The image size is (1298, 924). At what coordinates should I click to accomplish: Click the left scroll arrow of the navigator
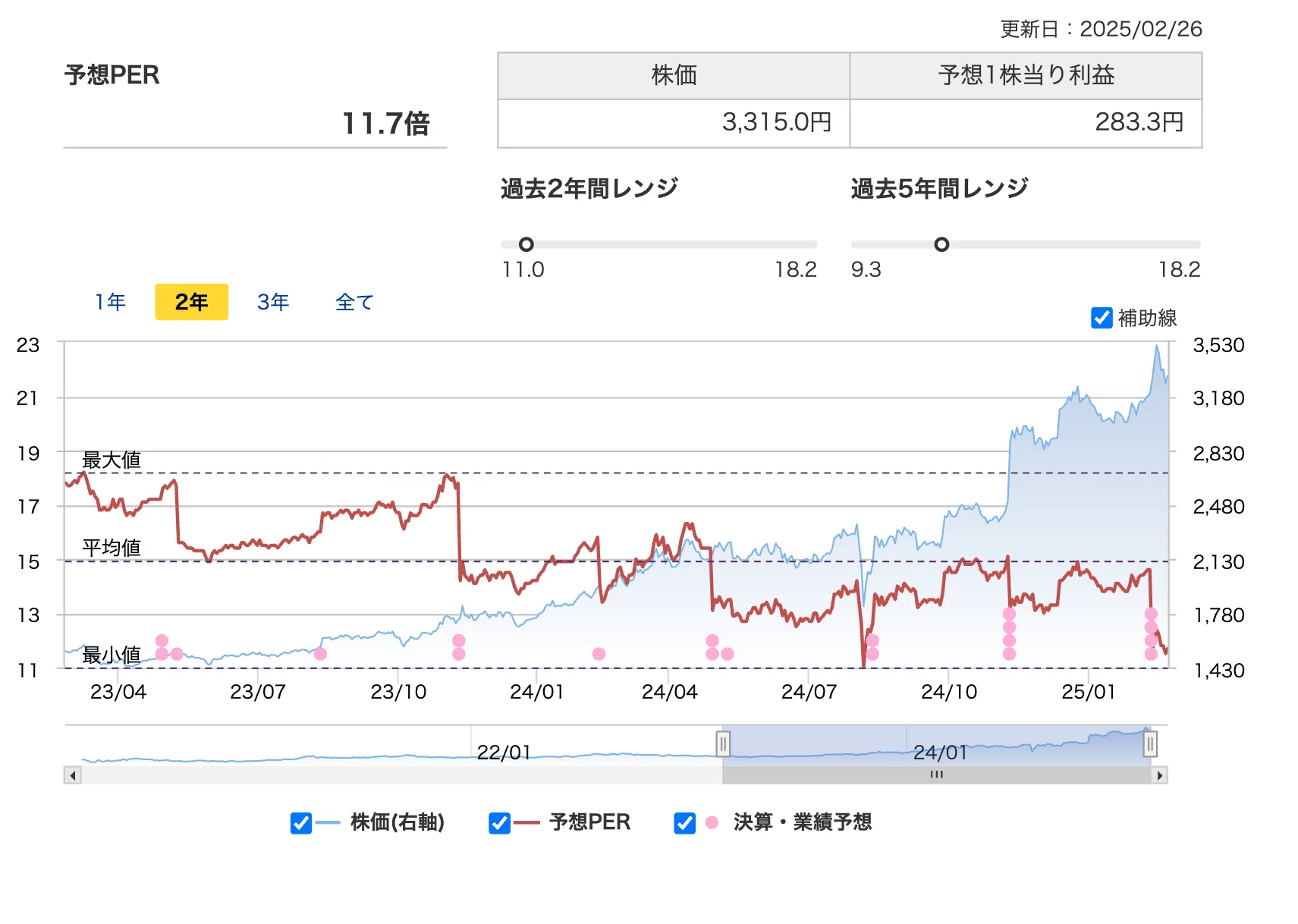[73, 775]
